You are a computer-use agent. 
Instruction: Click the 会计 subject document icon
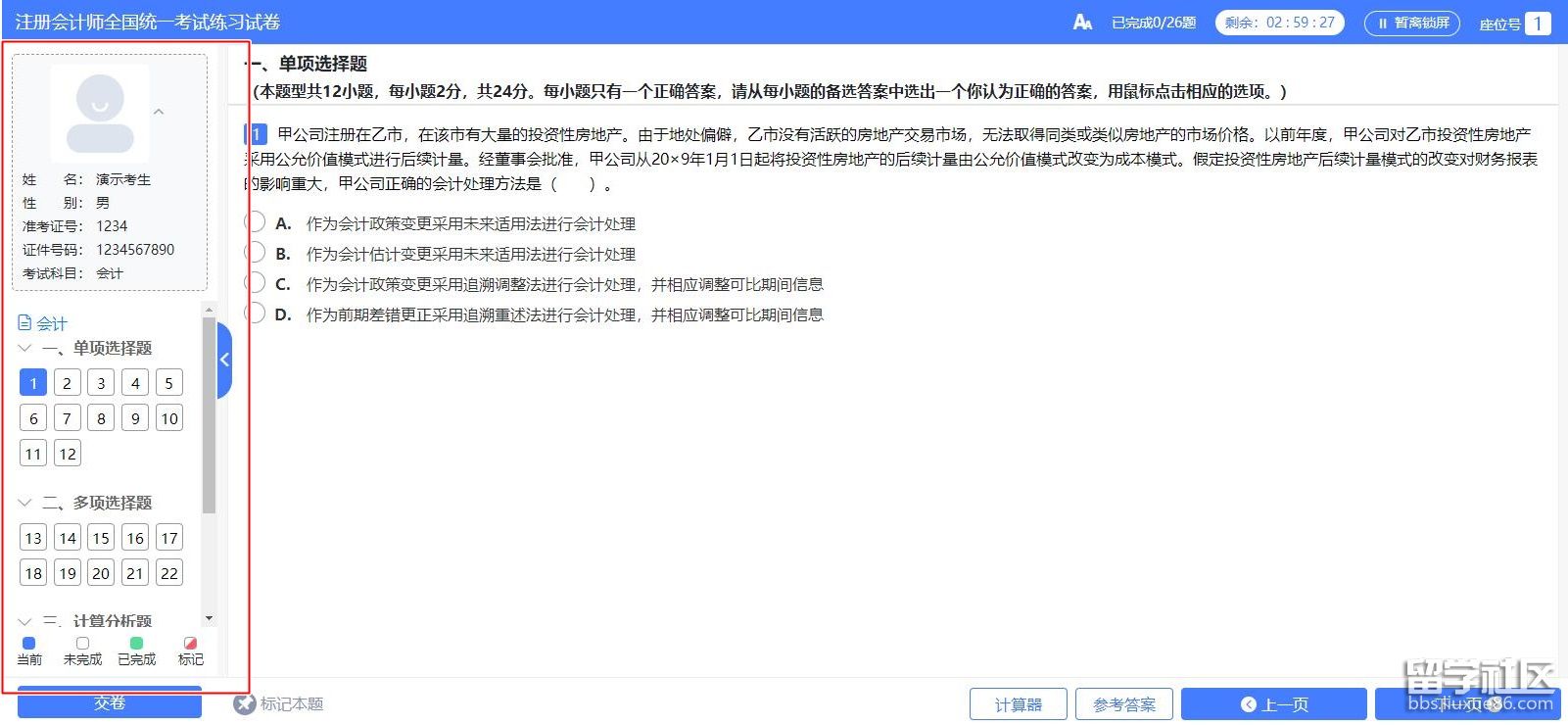click(25, 323)
